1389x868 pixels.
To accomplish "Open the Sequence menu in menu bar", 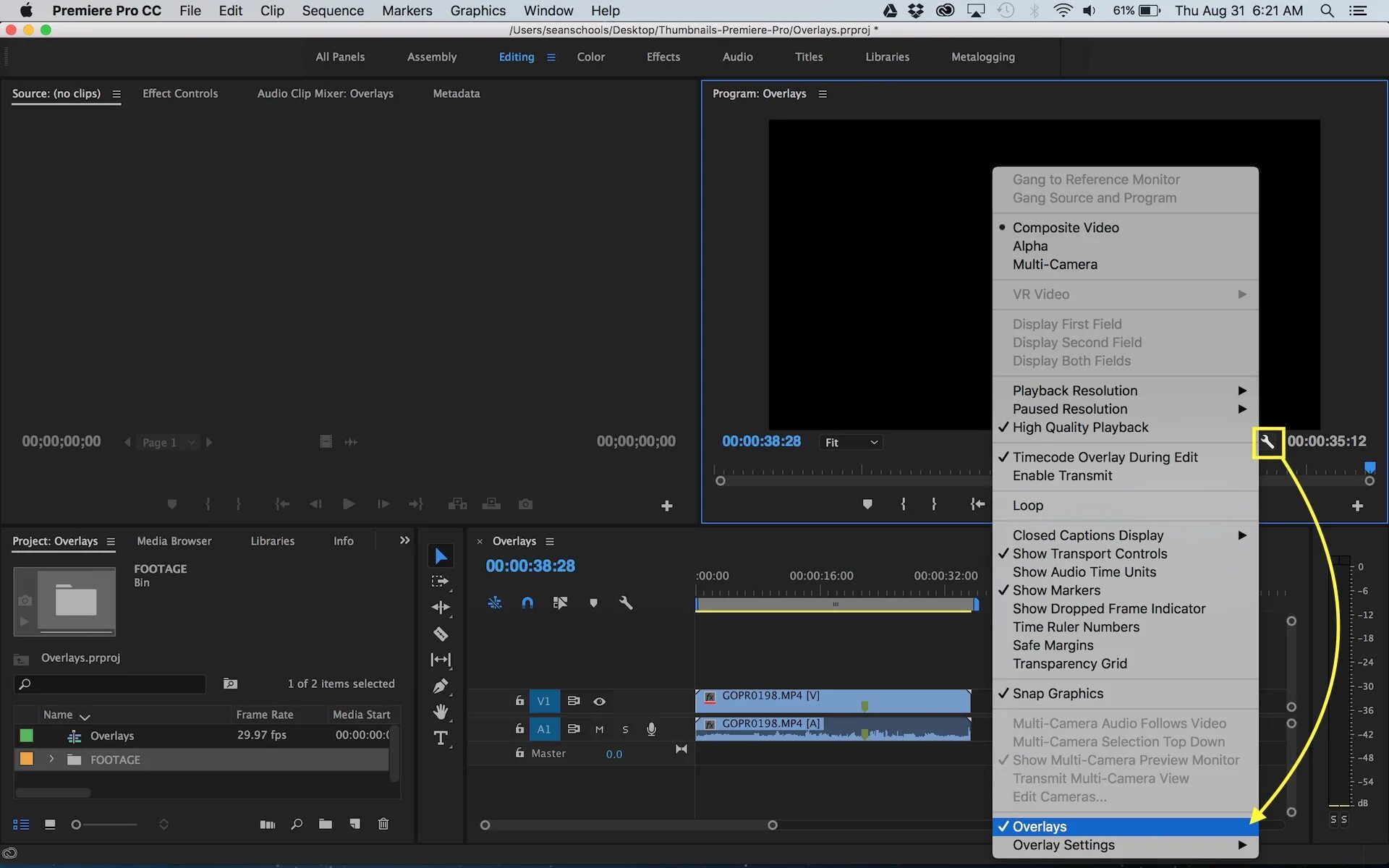I will point(333,11).
